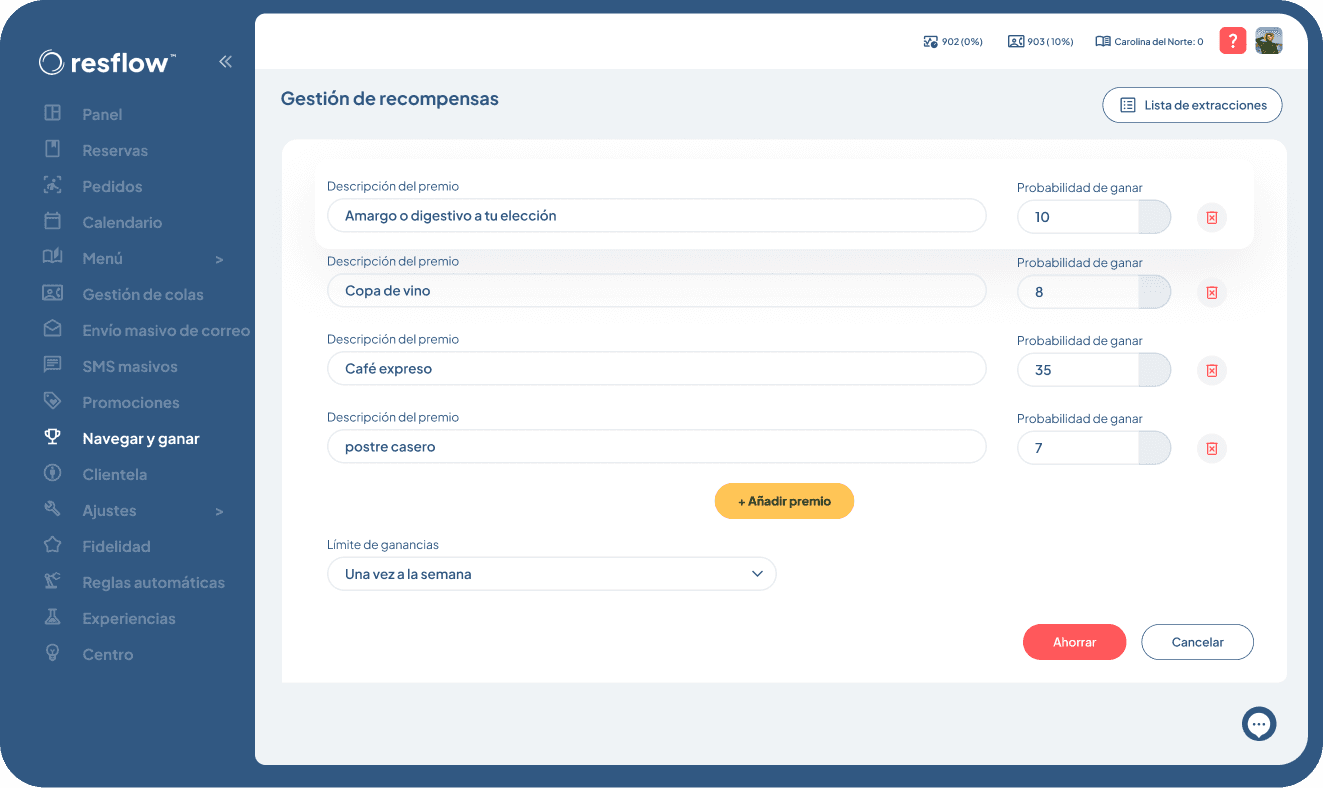The height and width of the screenshot is (788, 1323).
Task: Click the Reglas automáticas icon
Action: [53, 582]
